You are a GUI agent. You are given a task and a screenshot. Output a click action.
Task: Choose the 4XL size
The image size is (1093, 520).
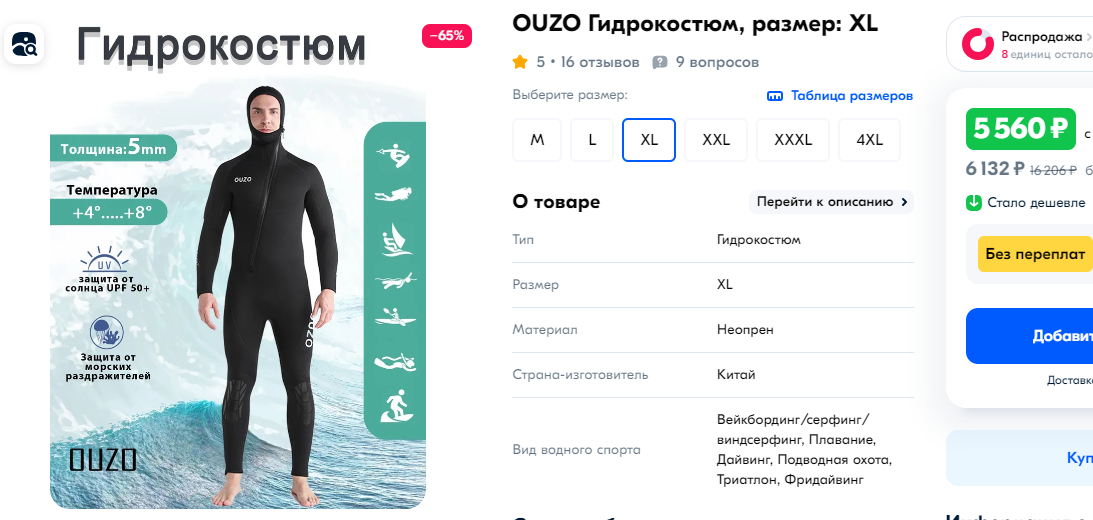point(869,140)
